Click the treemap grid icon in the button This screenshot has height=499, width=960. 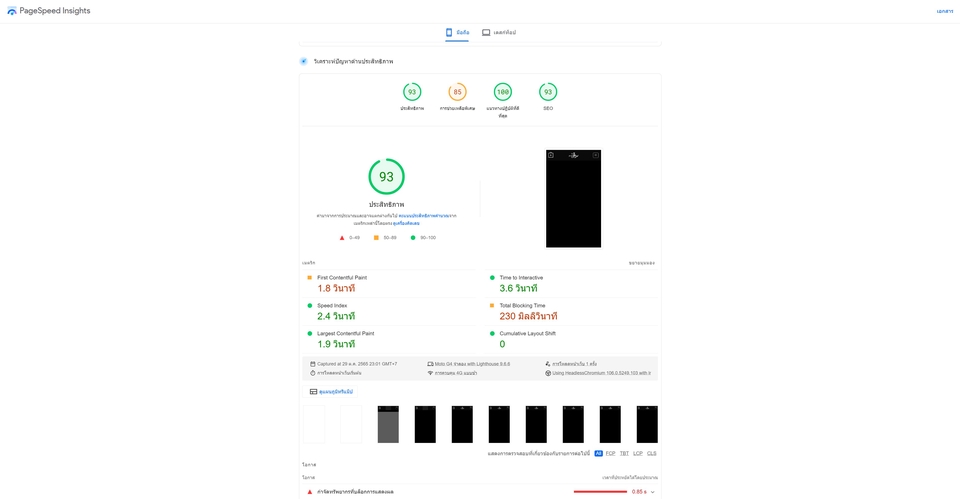pyautogui.click(x=313, y=392)
